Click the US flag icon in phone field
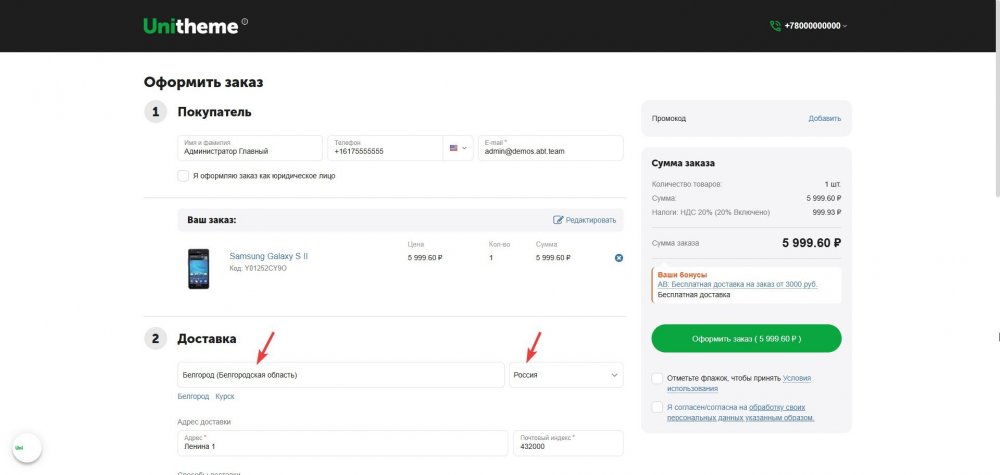The image size is (1000, 475). pos(454,148)
